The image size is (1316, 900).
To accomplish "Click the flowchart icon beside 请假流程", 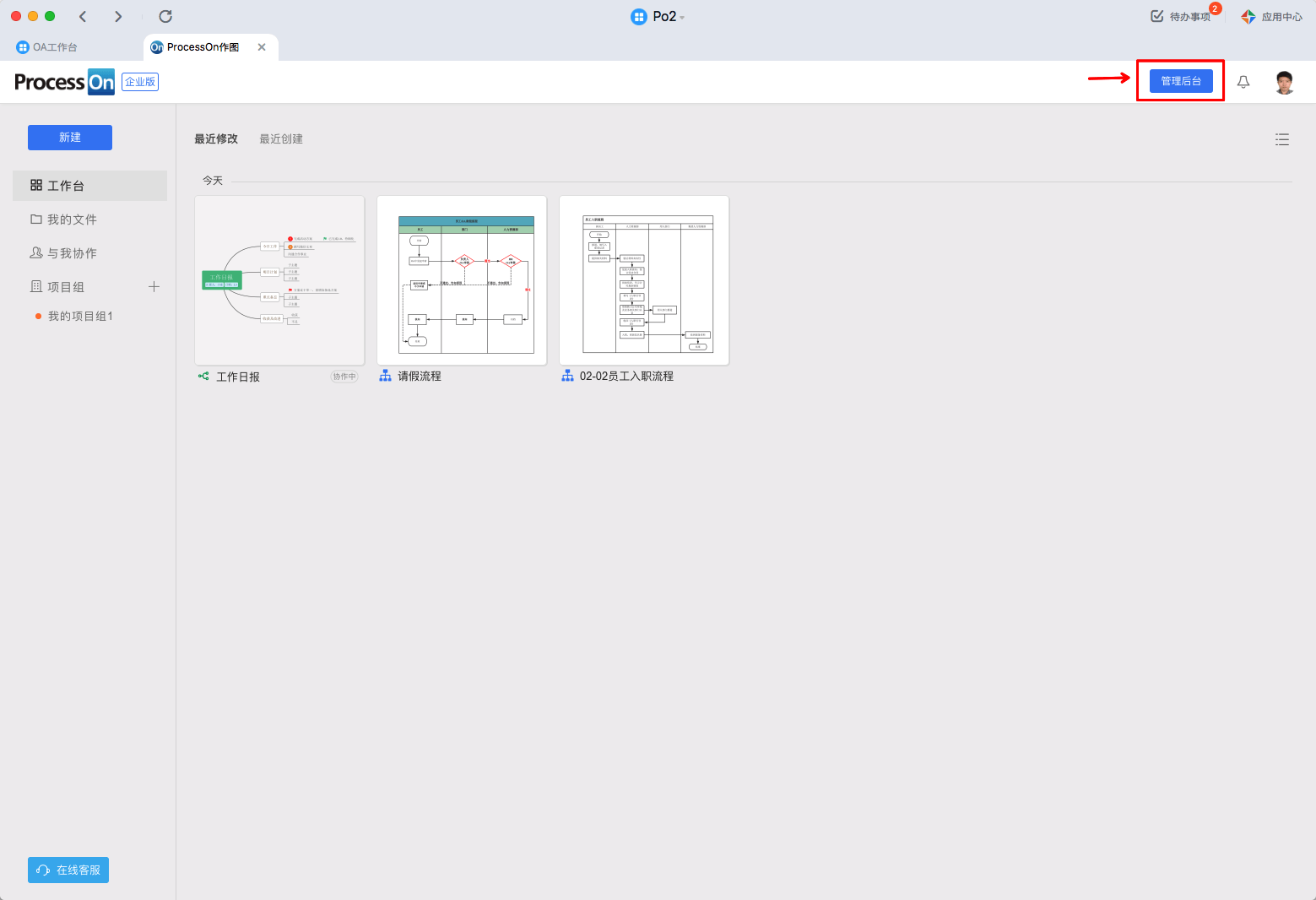I will click(385, 376).
